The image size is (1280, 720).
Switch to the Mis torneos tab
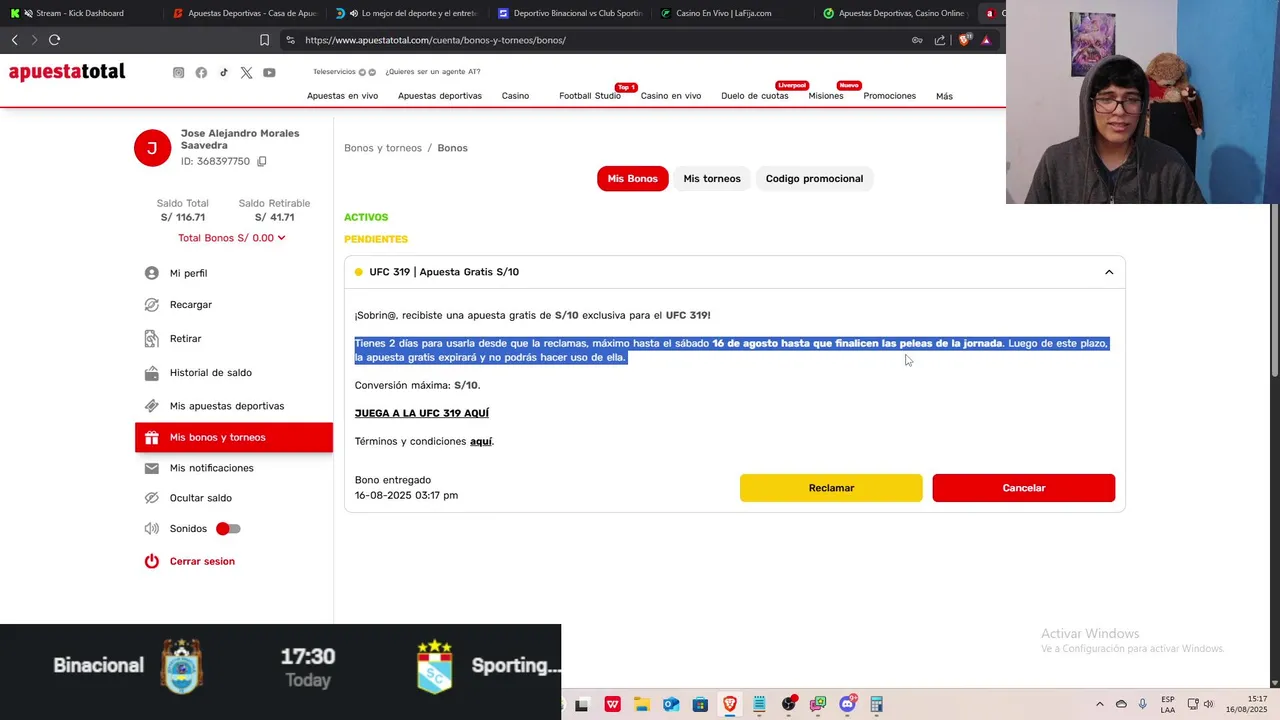[712, 179]
